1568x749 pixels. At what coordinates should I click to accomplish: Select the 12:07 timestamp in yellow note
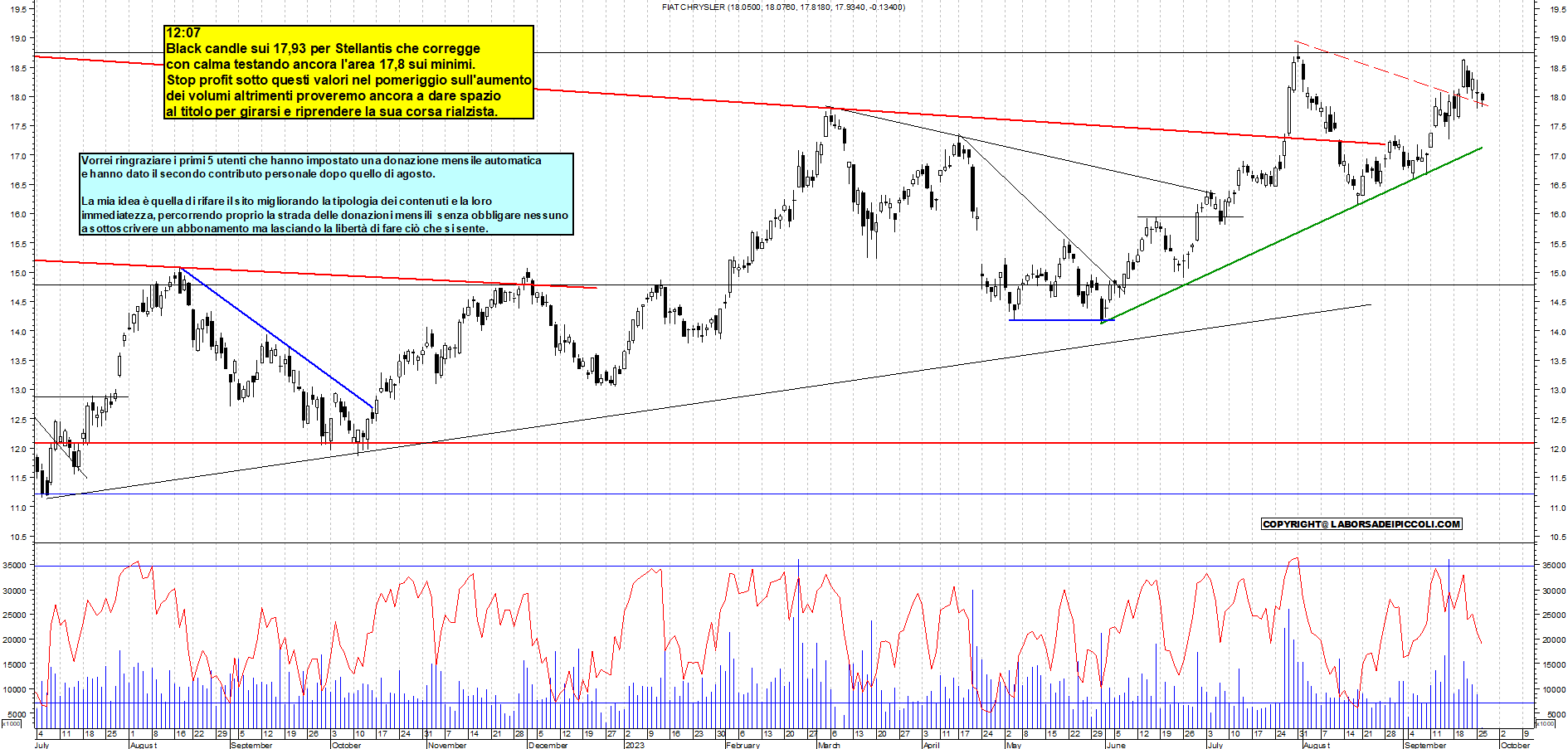[183, 33]
